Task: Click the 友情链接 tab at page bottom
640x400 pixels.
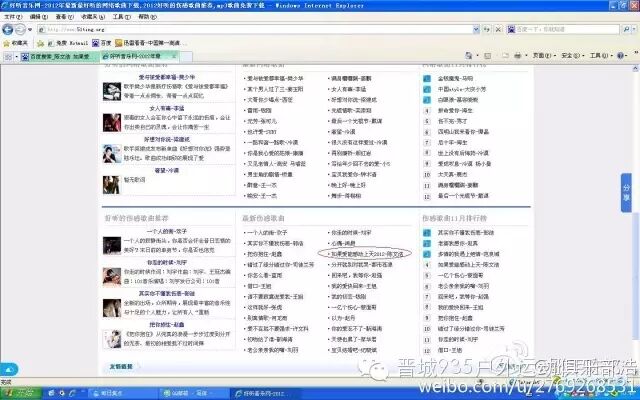Action: (121, 367)
